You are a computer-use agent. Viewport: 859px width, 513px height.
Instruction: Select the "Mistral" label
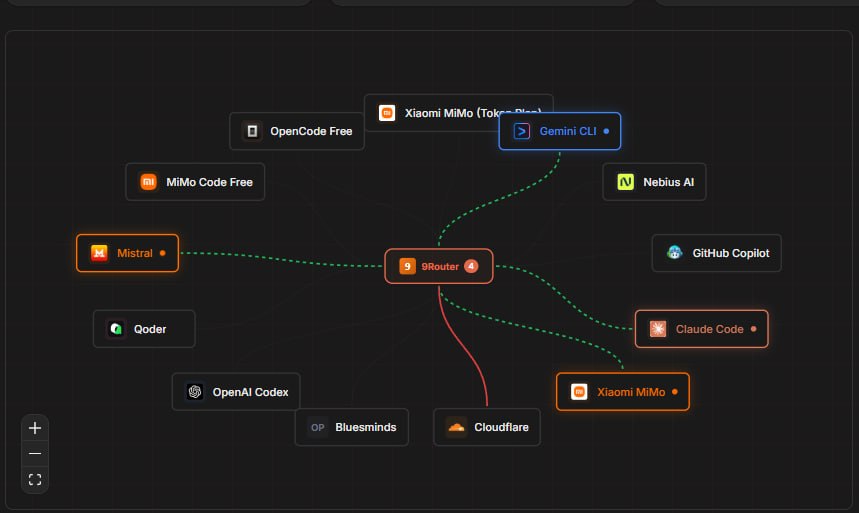tap(135, 253)
